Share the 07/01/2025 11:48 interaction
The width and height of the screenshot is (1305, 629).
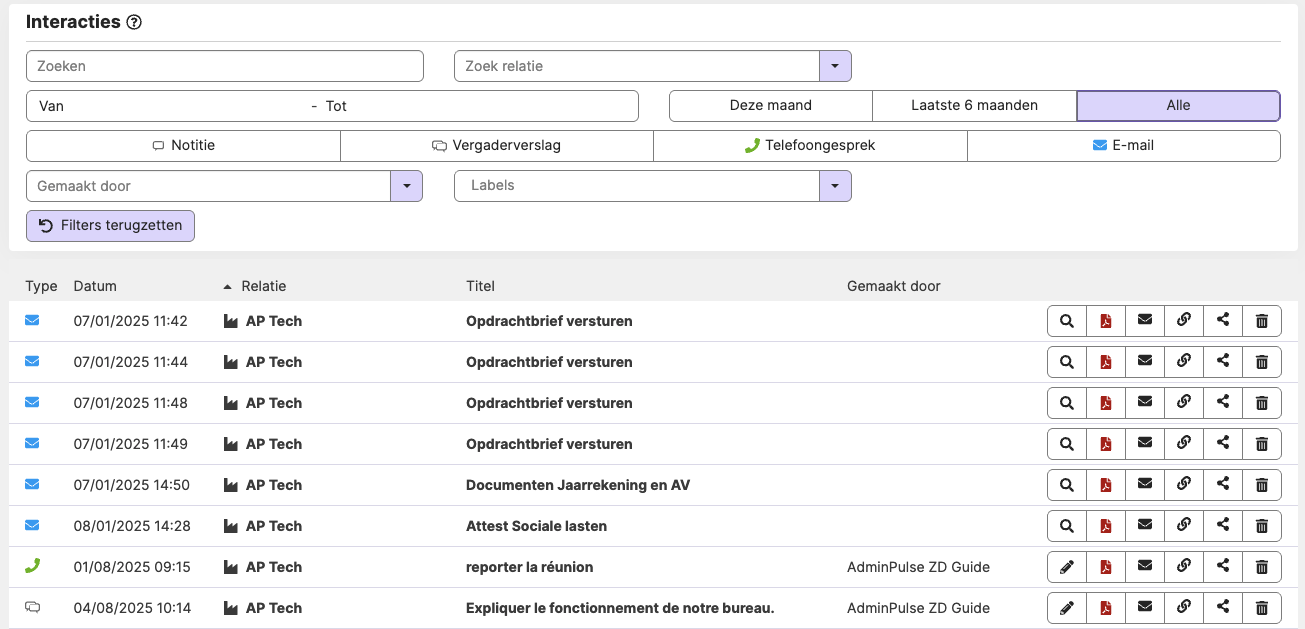(x=1223, y=403)
